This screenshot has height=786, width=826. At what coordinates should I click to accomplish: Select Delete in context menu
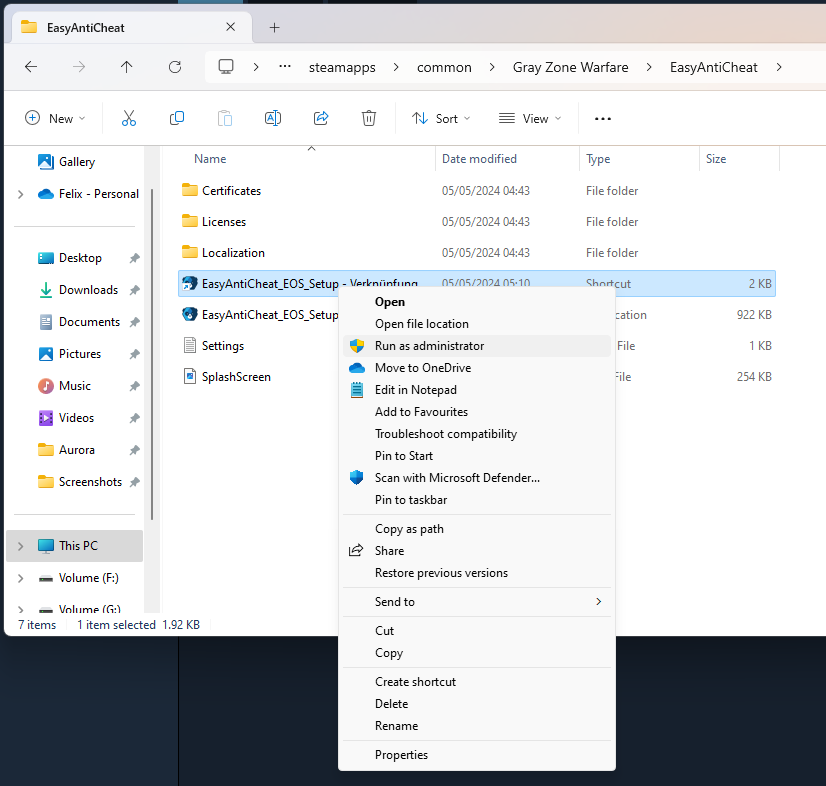477,703
